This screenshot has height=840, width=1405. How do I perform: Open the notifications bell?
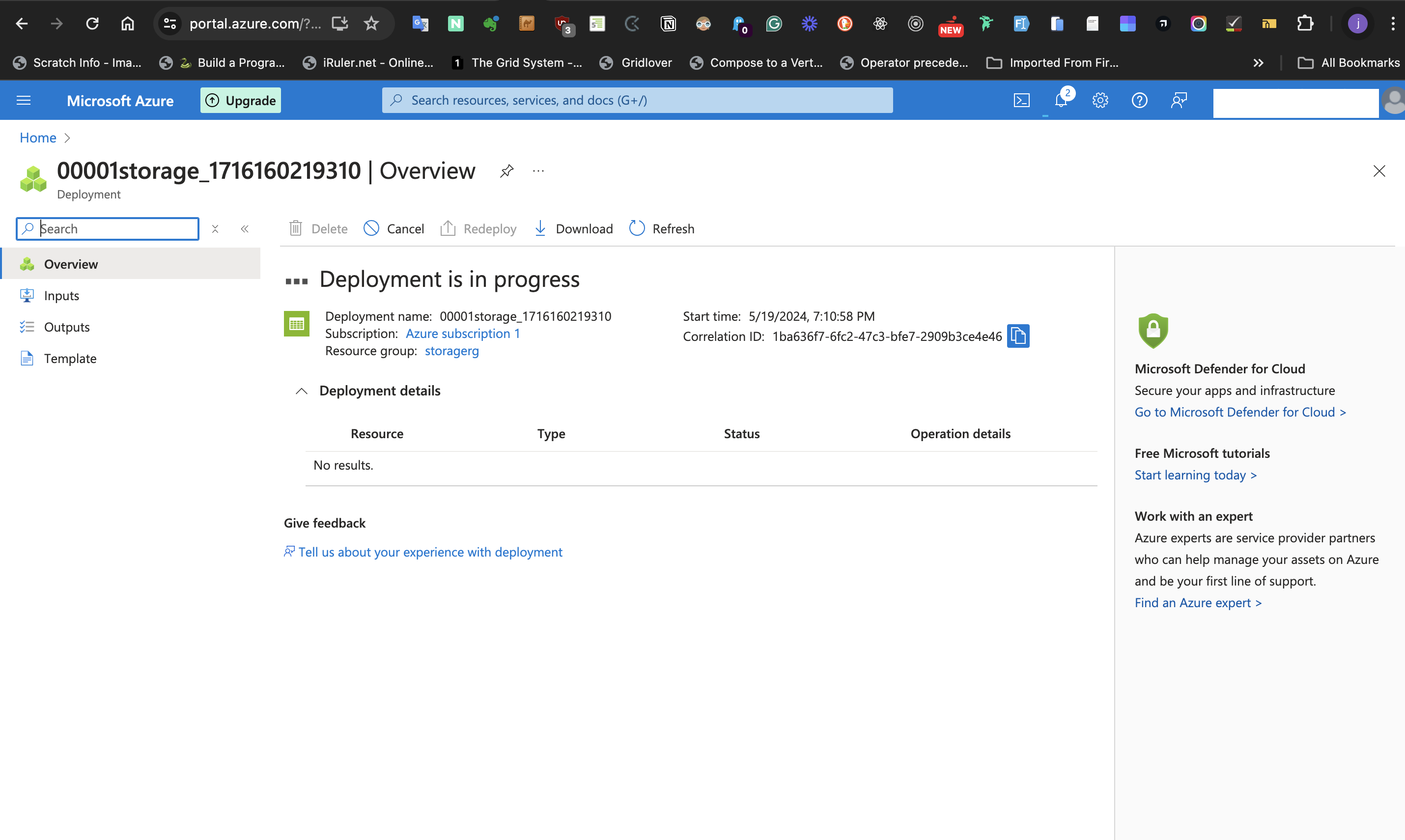1062,100
